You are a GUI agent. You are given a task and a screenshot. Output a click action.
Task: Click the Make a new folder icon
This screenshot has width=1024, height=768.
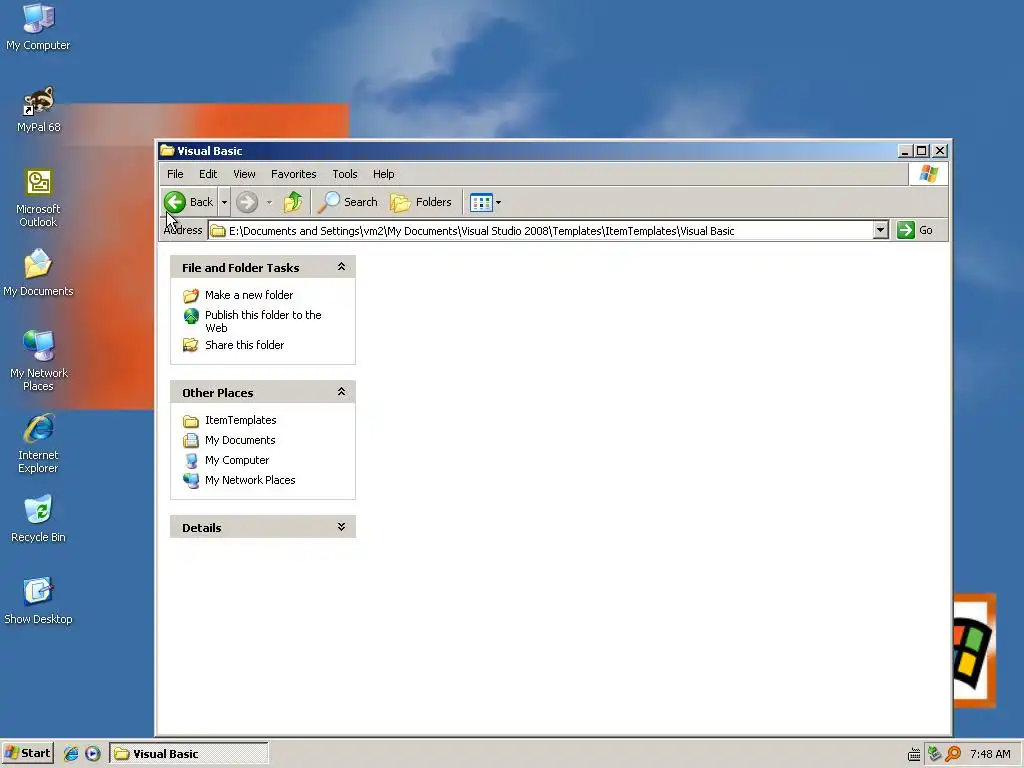click(191, 296)
